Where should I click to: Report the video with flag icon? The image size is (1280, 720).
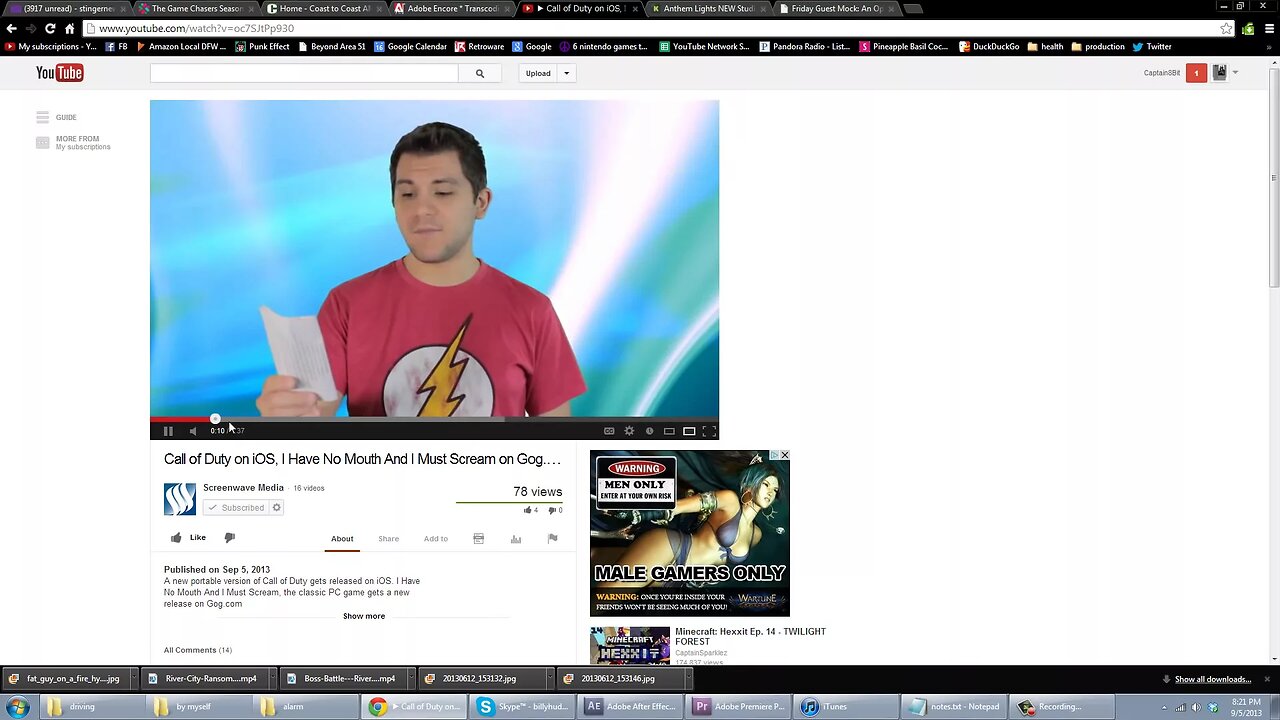tap(552, 539)
